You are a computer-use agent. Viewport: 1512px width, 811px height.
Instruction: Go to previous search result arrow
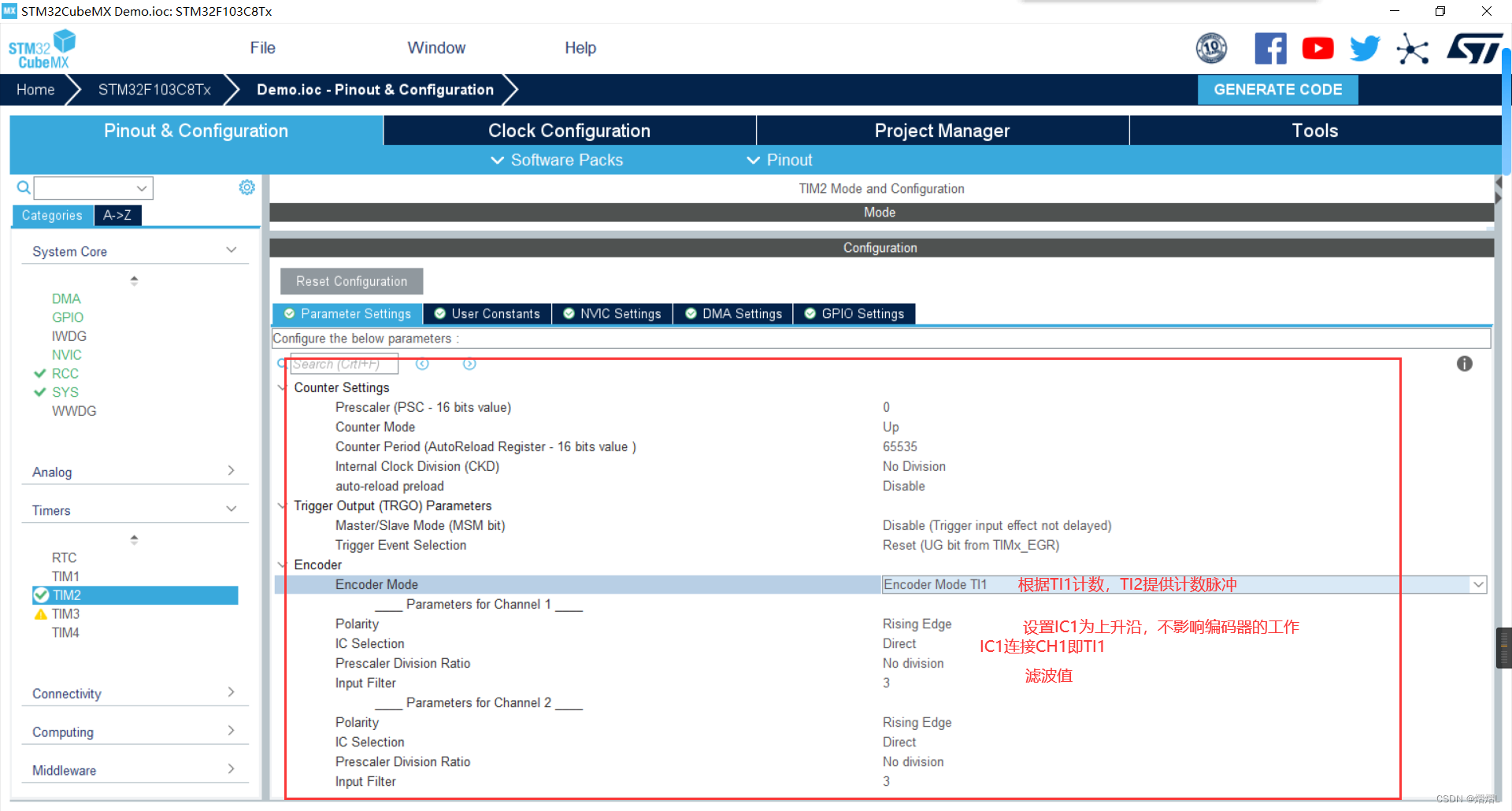(x=422, y=364)
